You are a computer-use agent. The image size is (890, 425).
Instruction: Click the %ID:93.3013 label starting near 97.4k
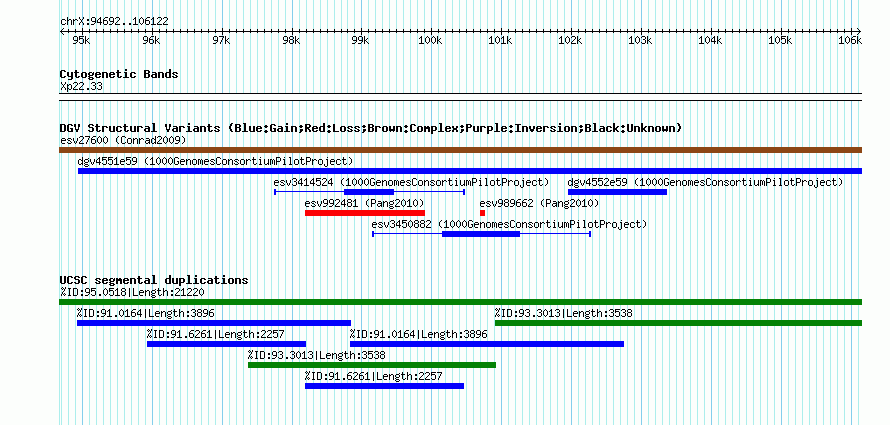click(317, 355)
